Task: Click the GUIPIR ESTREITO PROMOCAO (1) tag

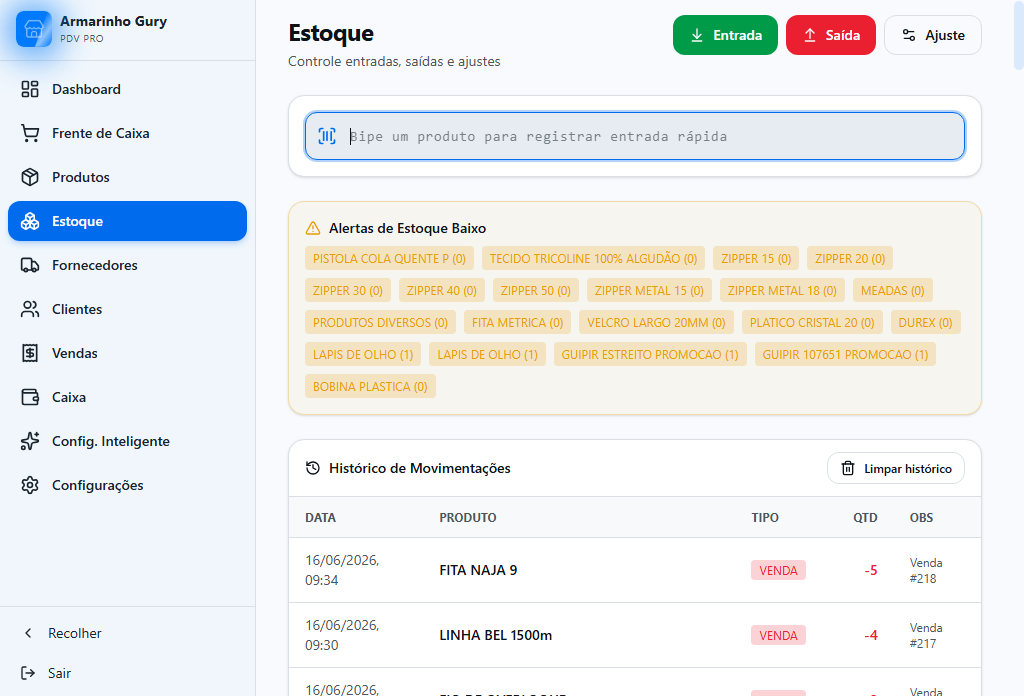Action: point(650,355)
